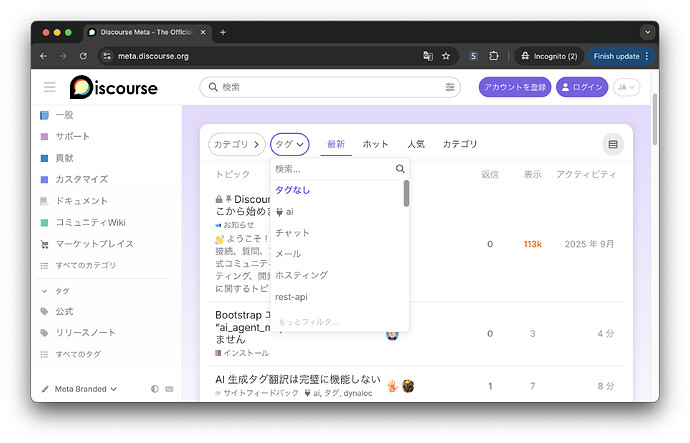Open すべてのタグ link

click(x=78, y=354)
